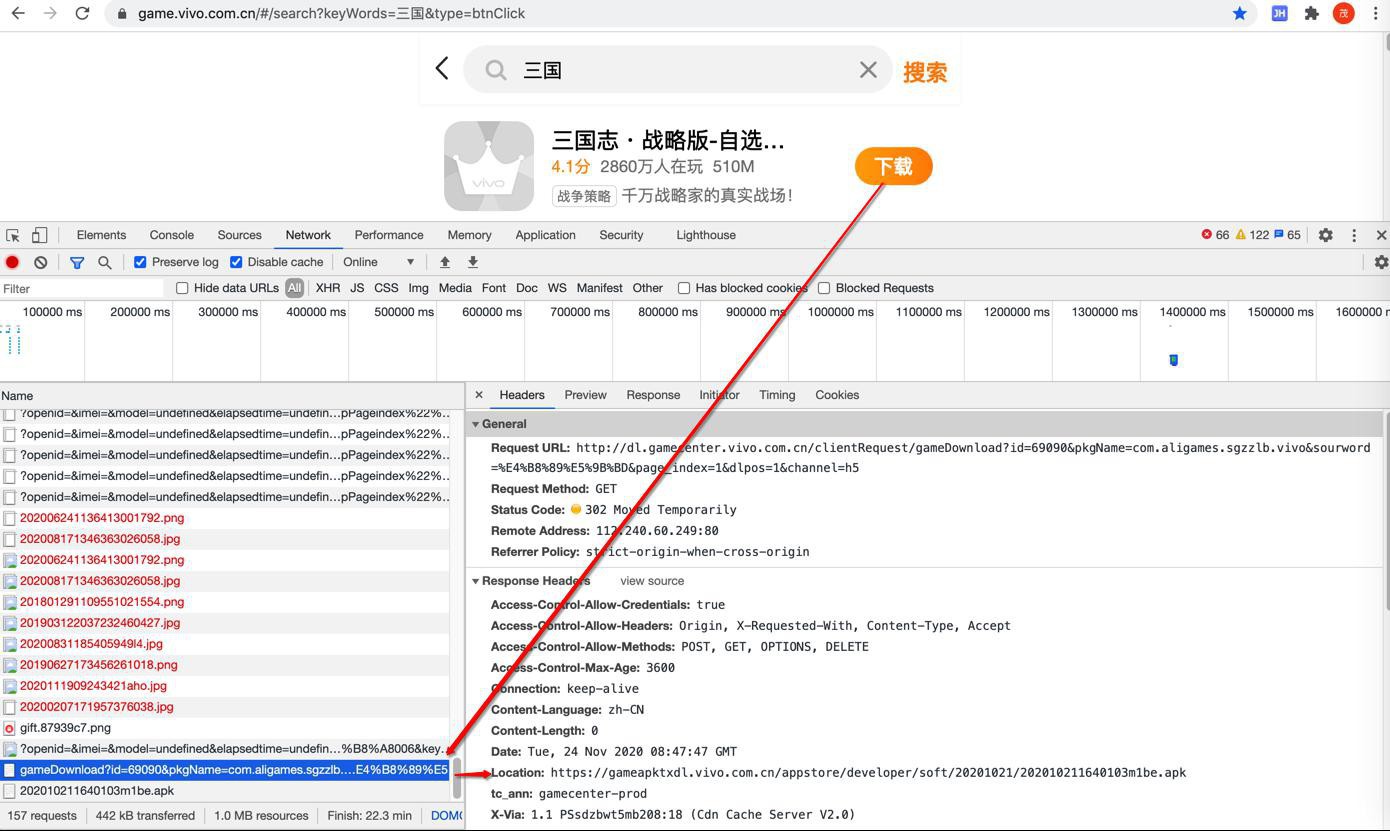Click the yellow warnings count 122 badge

[x=1252, y=235]
